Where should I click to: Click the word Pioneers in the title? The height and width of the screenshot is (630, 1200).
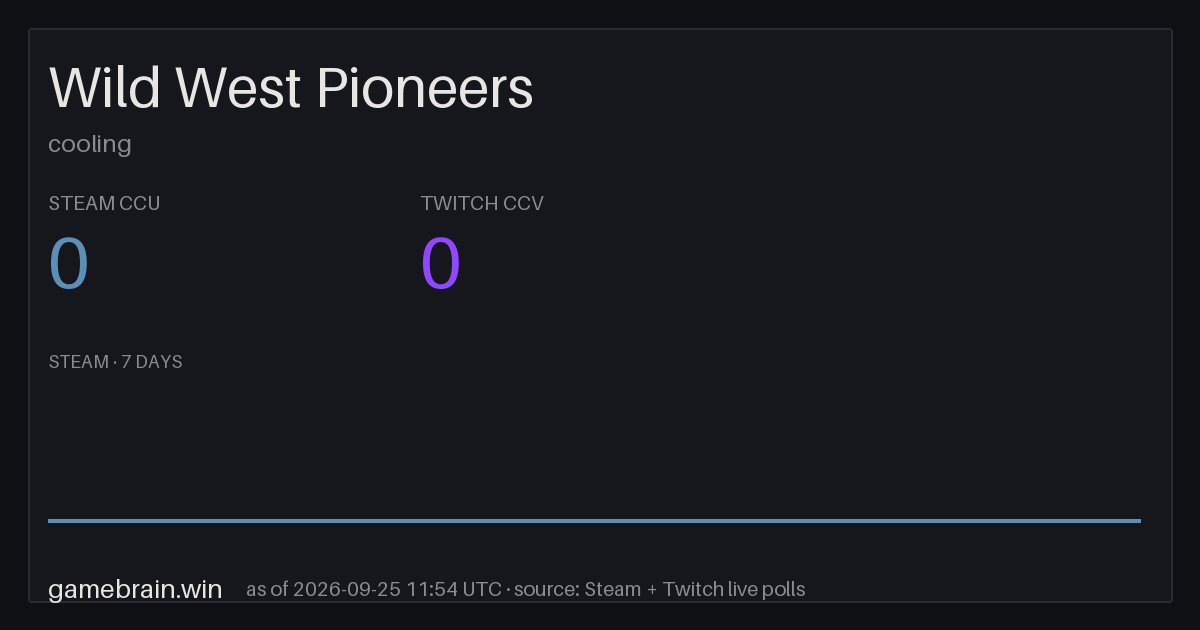click(x=425, y=88)
